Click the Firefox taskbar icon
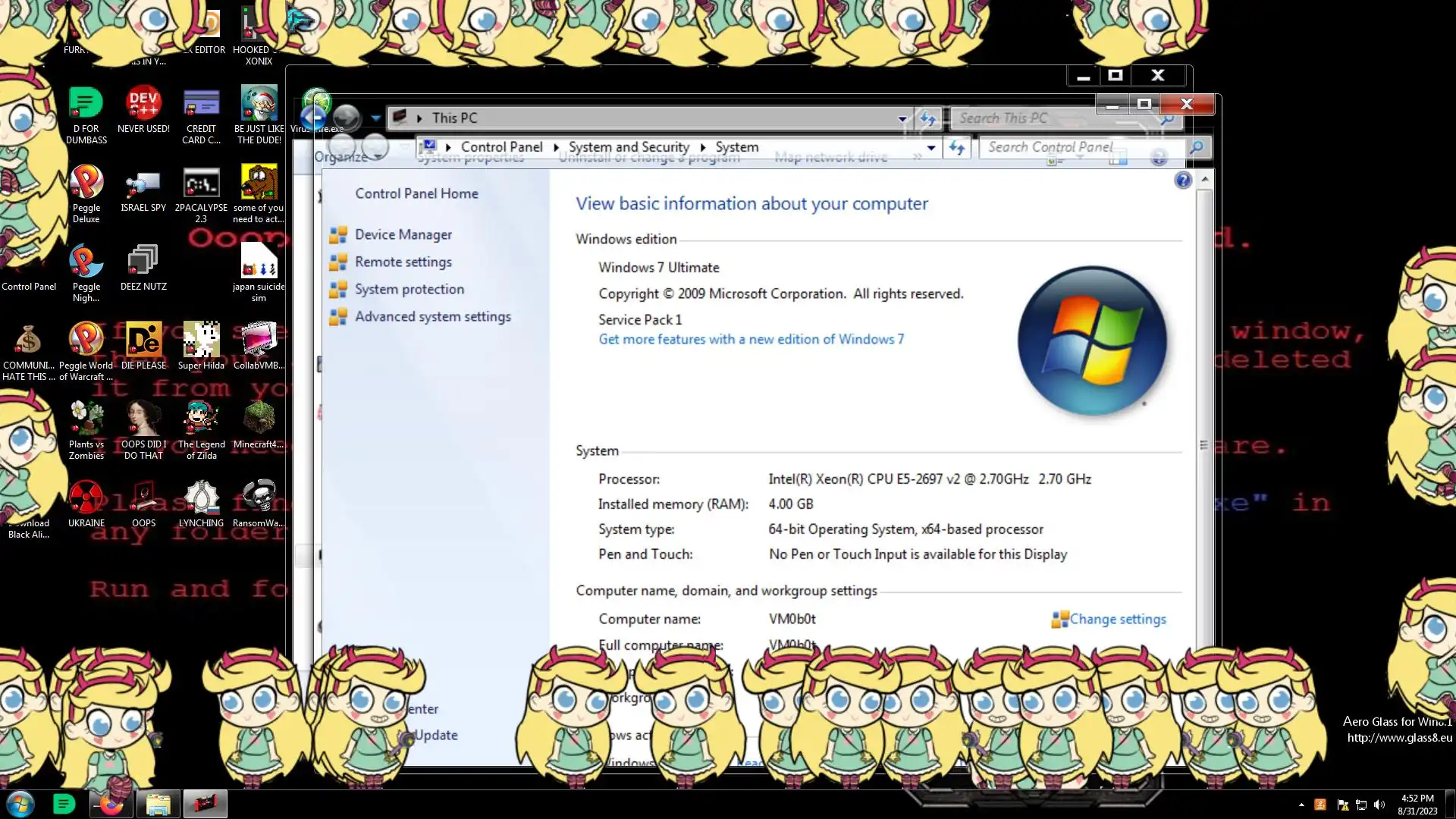This screenshot has height=819, width=1456. [111, 804]
